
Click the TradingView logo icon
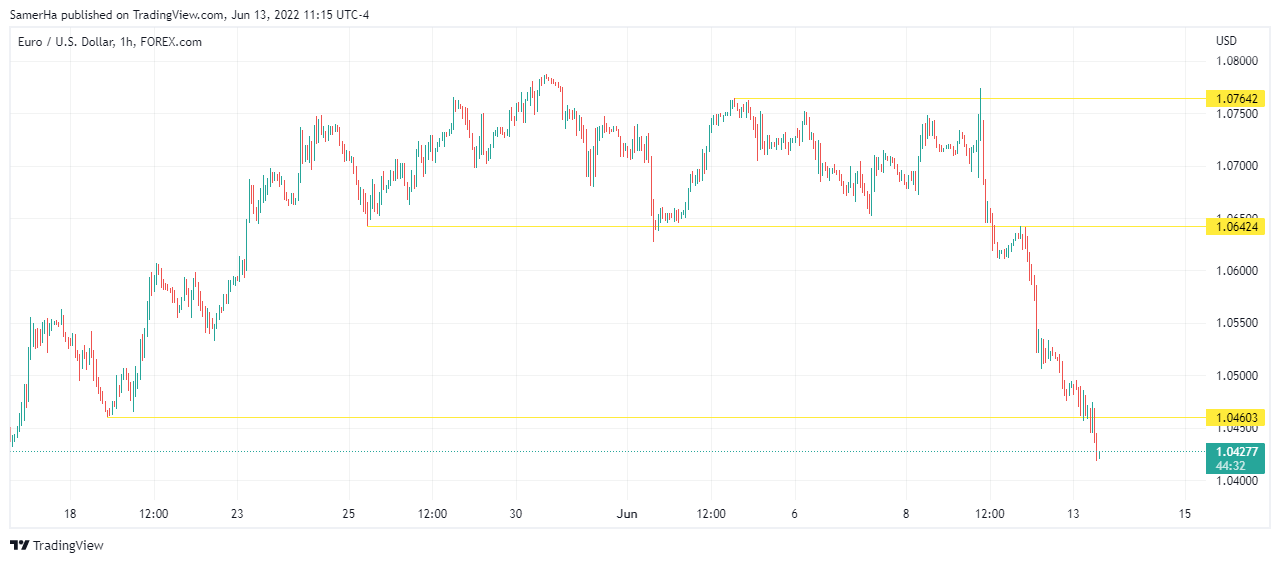tap(19, 545)
